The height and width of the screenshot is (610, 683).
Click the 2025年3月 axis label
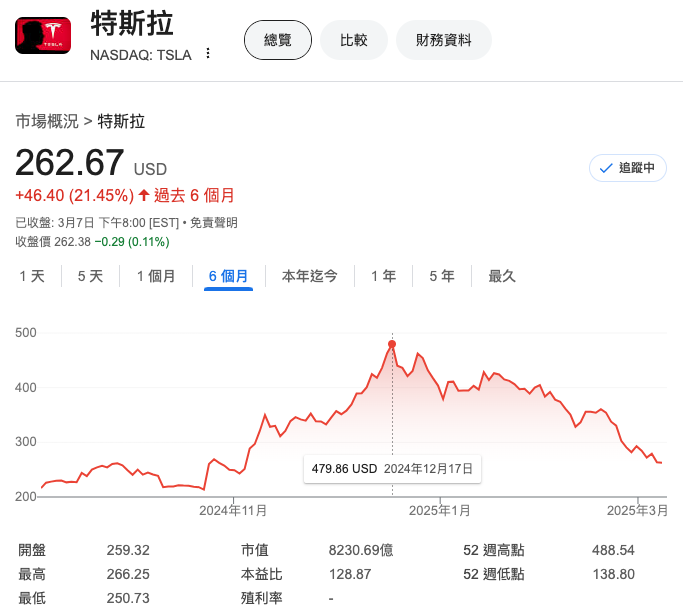pos(637,511)
